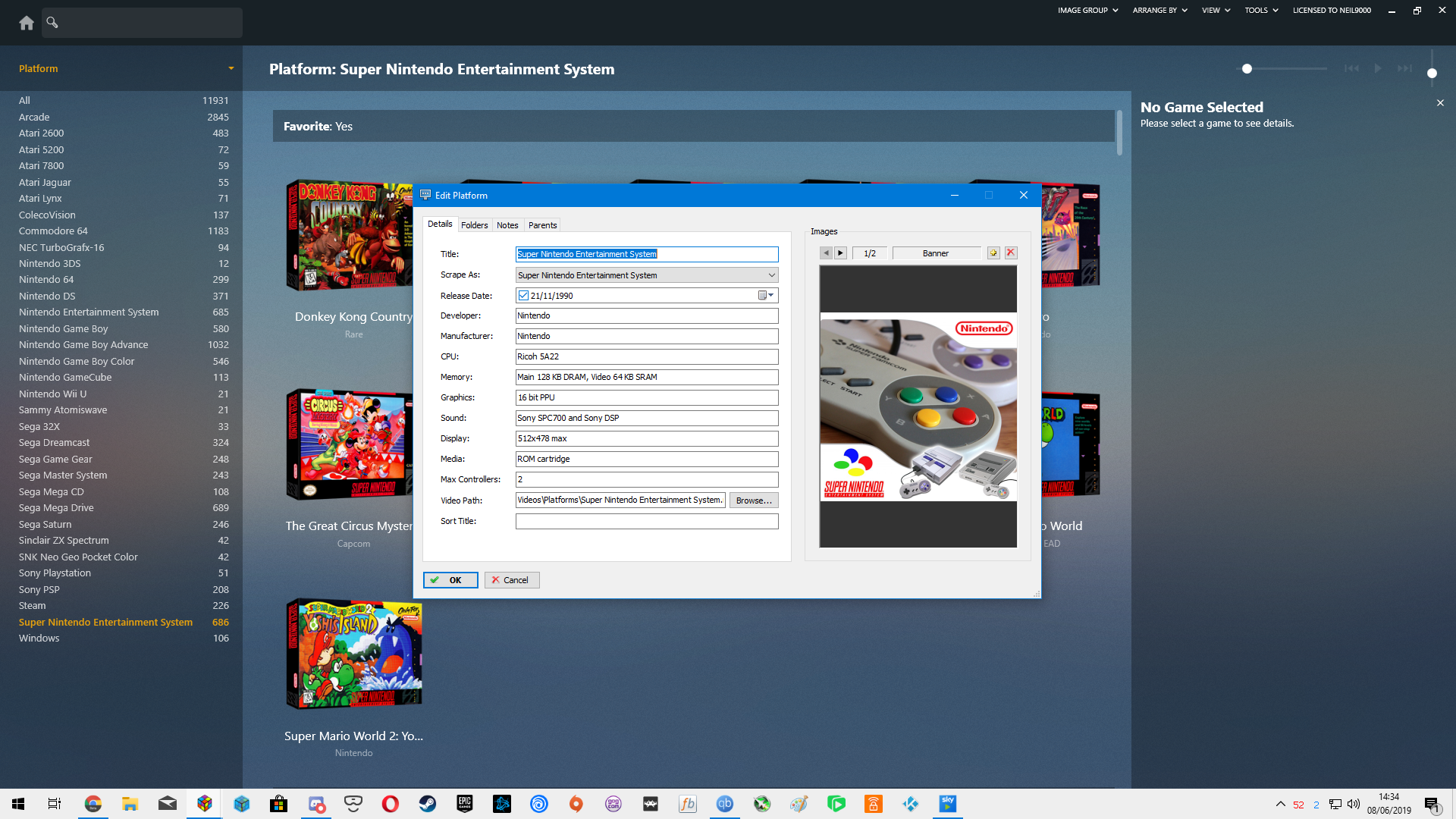This screenshot has height=819, width=1456.
Task: Select Super Mario World 2 box art
Action: (x=353, y=654)
